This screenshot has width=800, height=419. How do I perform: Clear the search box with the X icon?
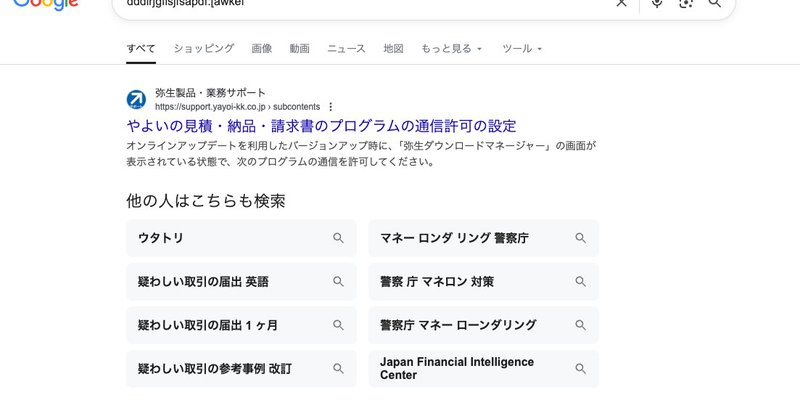(x=621, y=3)
